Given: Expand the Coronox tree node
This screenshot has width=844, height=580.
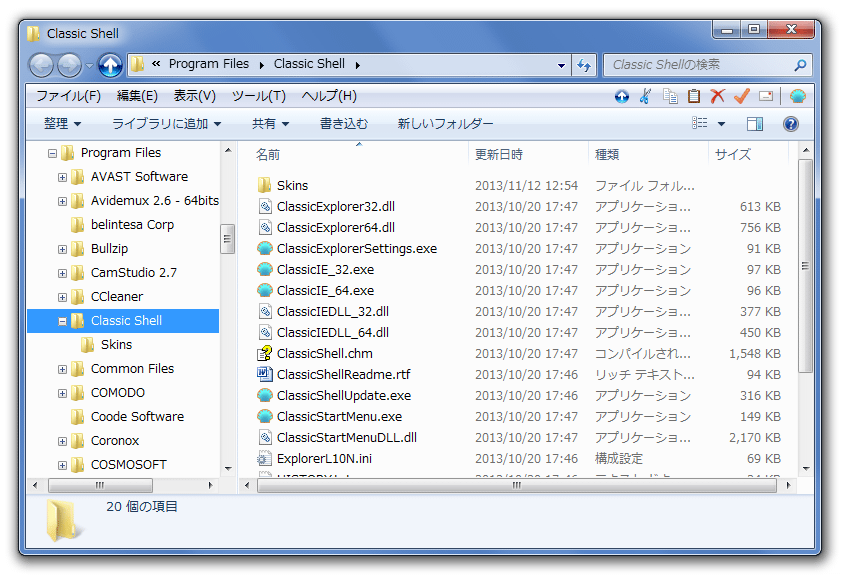Looking at the screenshot, I should coord(62,441).
